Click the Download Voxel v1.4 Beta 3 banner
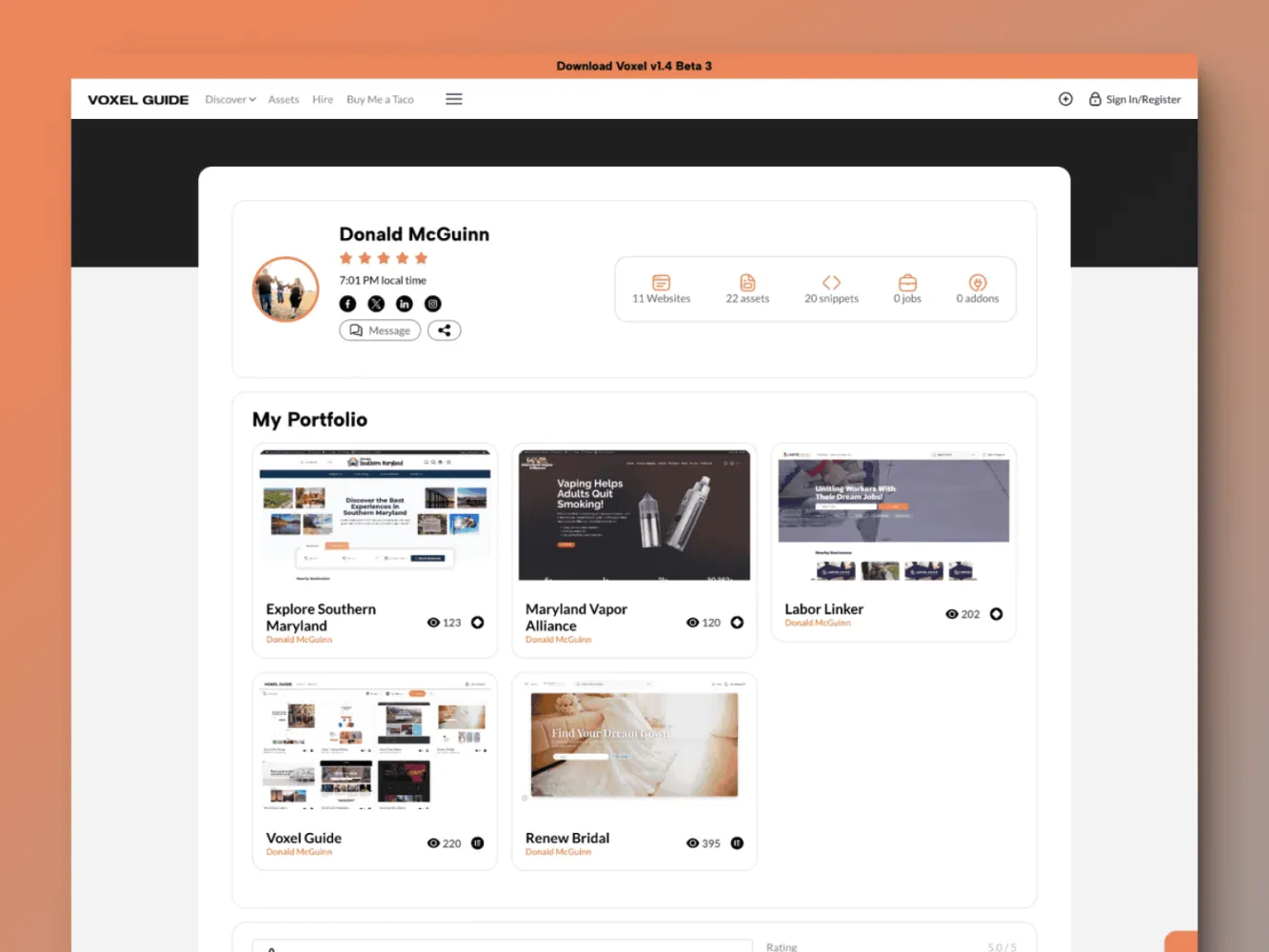The image size is (1269, 952). (x=634, y=66)
